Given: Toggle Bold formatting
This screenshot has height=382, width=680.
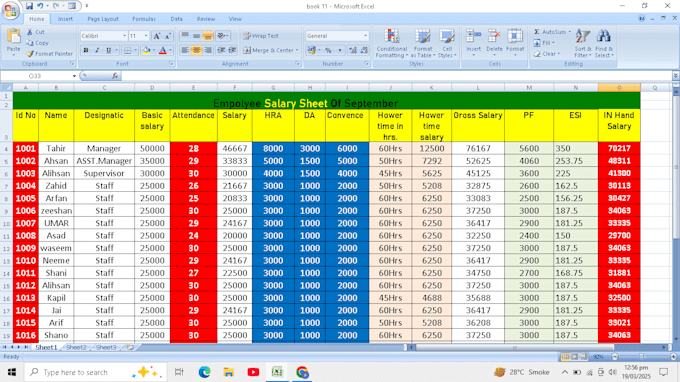Looking at the screenshot, I should [x=86, y=50].
